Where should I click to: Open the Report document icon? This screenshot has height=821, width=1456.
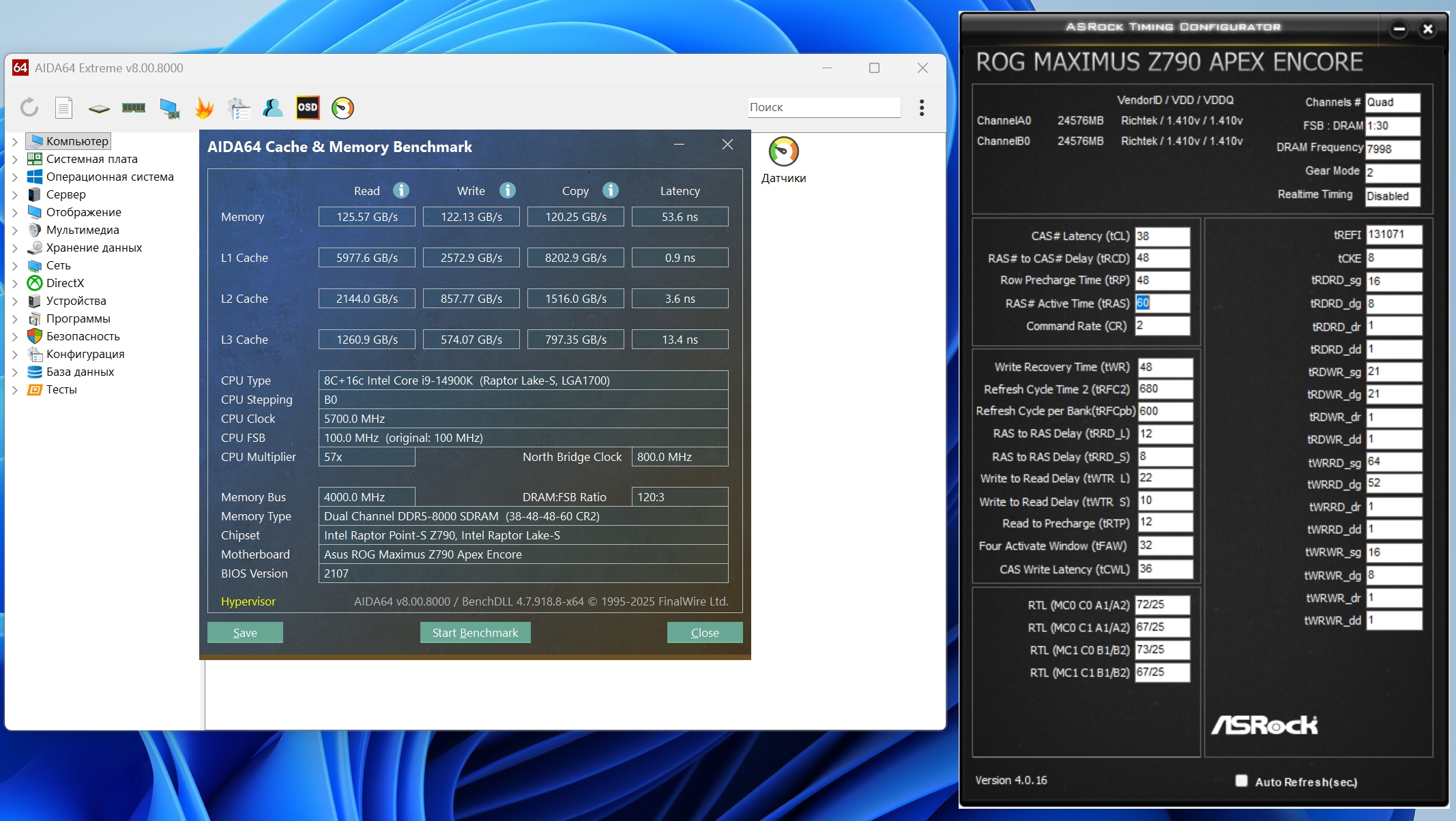[x=63, y=108]
